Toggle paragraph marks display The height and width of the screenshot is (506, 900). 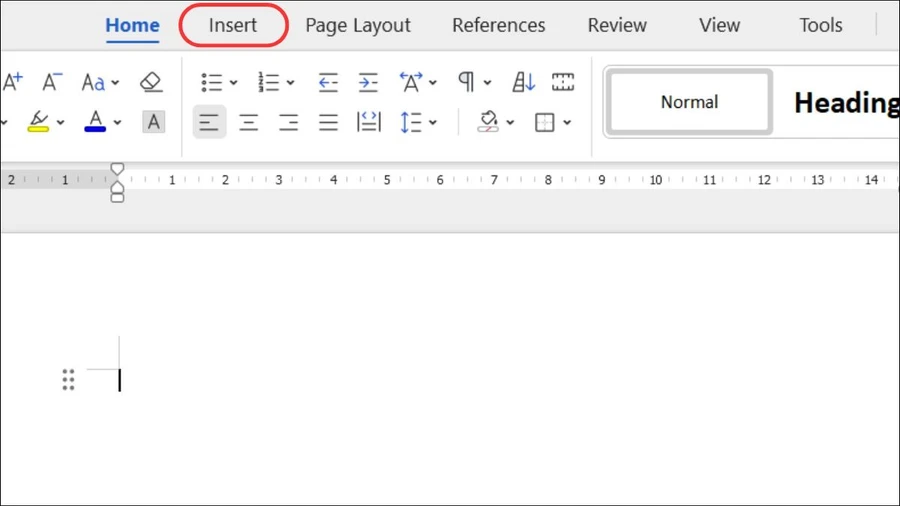(466, 82)
